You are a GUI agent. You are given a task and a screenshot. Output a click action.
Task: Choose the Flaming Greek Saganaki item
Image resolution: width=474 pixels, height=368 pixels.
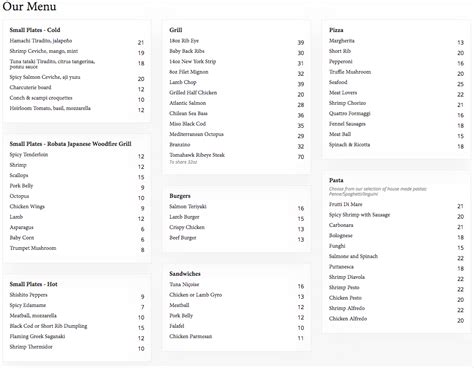tap(37, 336)
